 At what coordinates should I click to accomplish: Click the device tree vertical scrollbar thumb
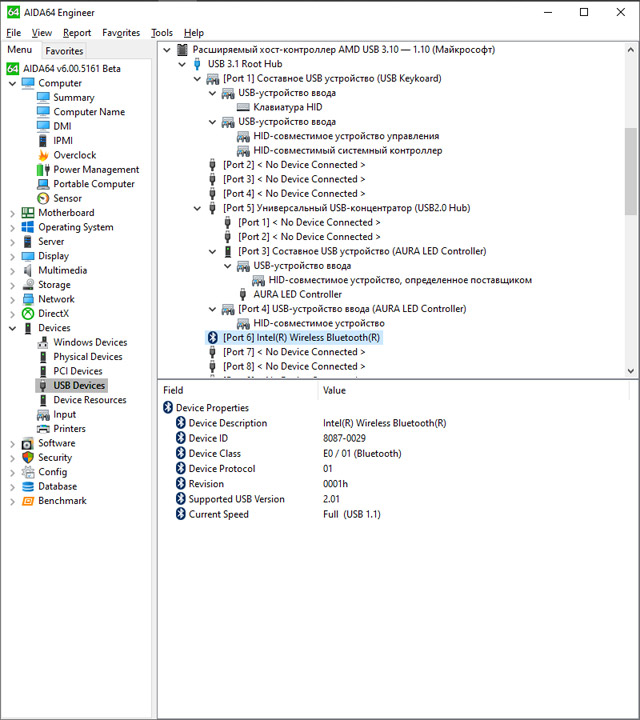coord(631,171)
